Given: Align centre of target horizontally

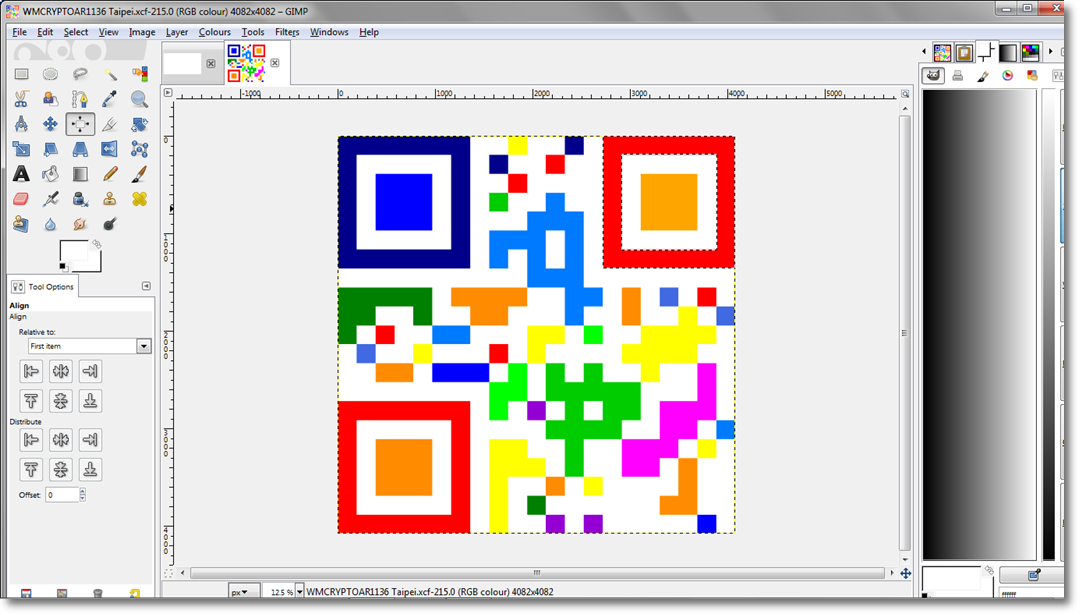Looking at the screenshot, I should click(x=61, y=371).
